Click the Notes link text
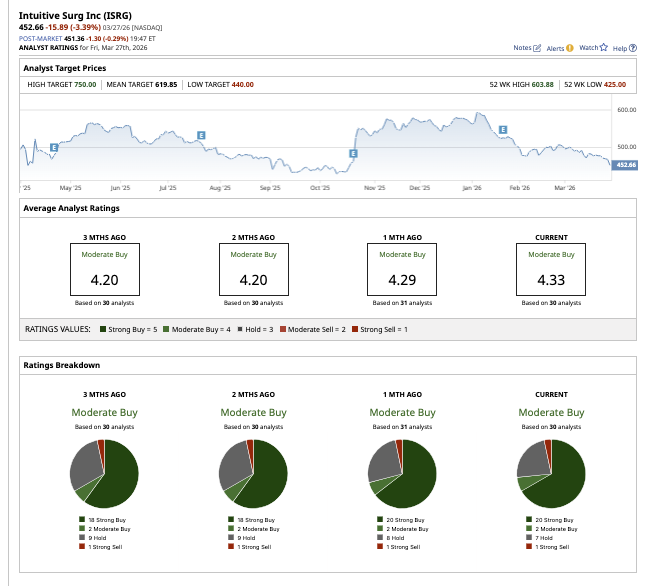The image size is (652, 586). (522, 48)
